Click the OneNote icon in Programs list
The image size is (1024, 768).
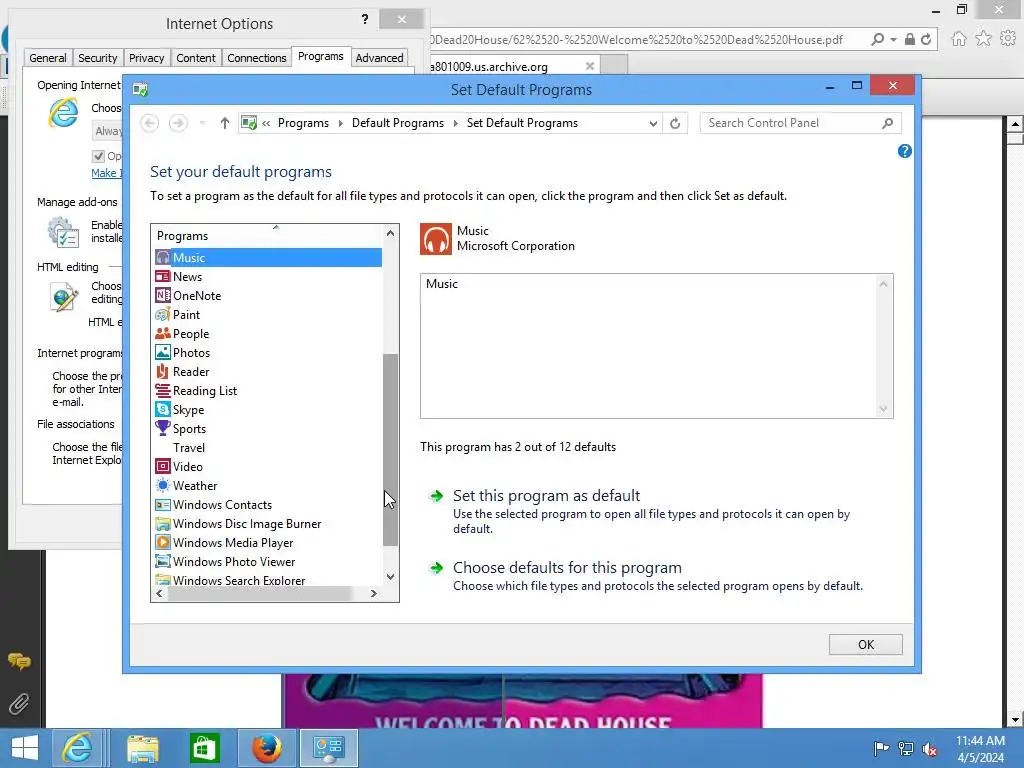point(163,295)
